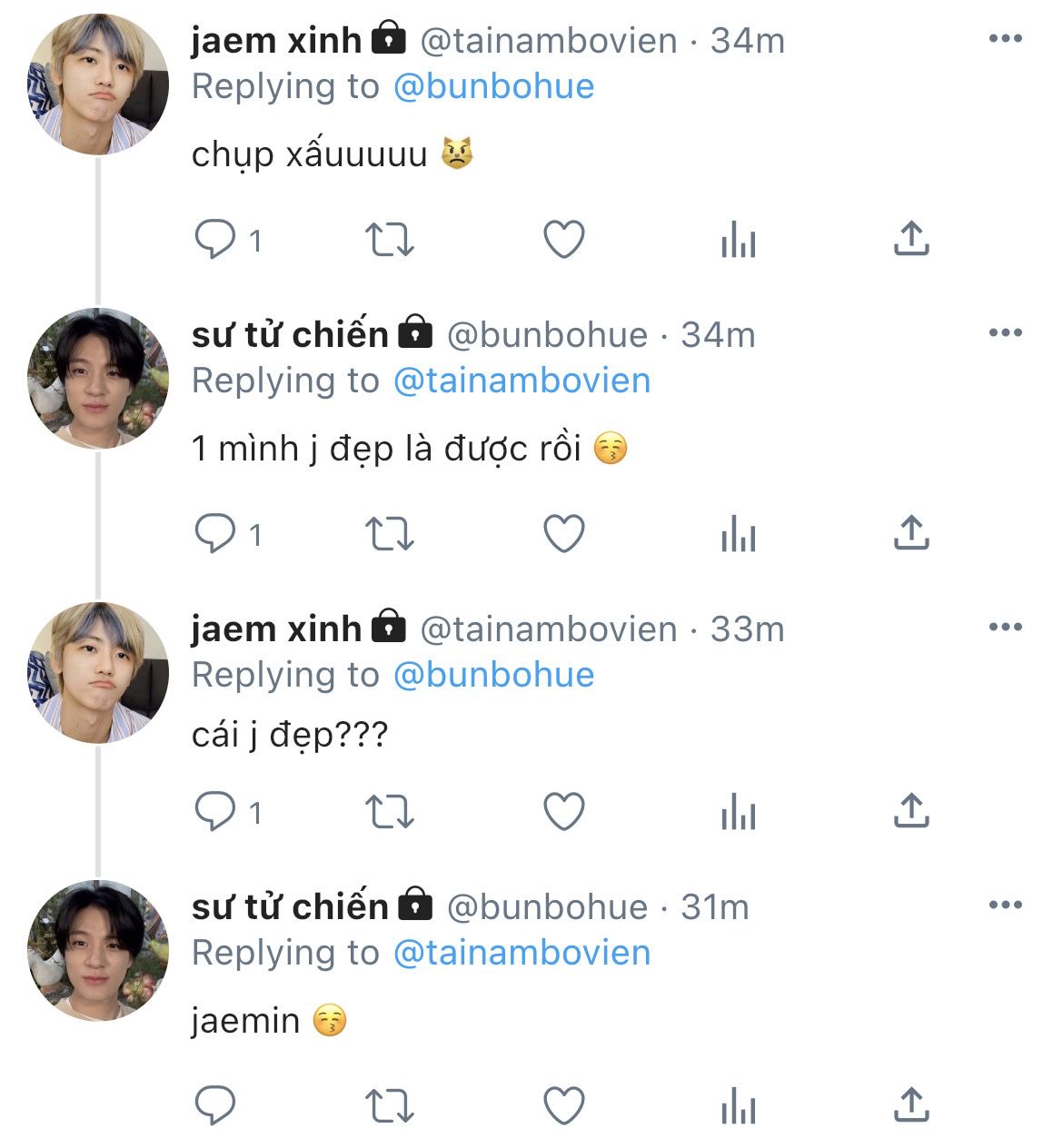
Task: Open sư tử chiến avatar on last tweet
Action: [x=98, y=951]
